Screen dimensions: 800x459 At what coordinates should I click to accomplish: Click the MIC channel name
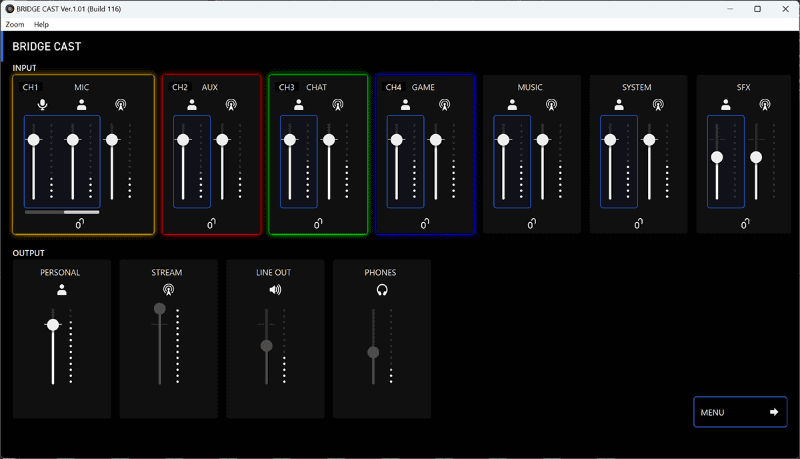click(82, 87)
